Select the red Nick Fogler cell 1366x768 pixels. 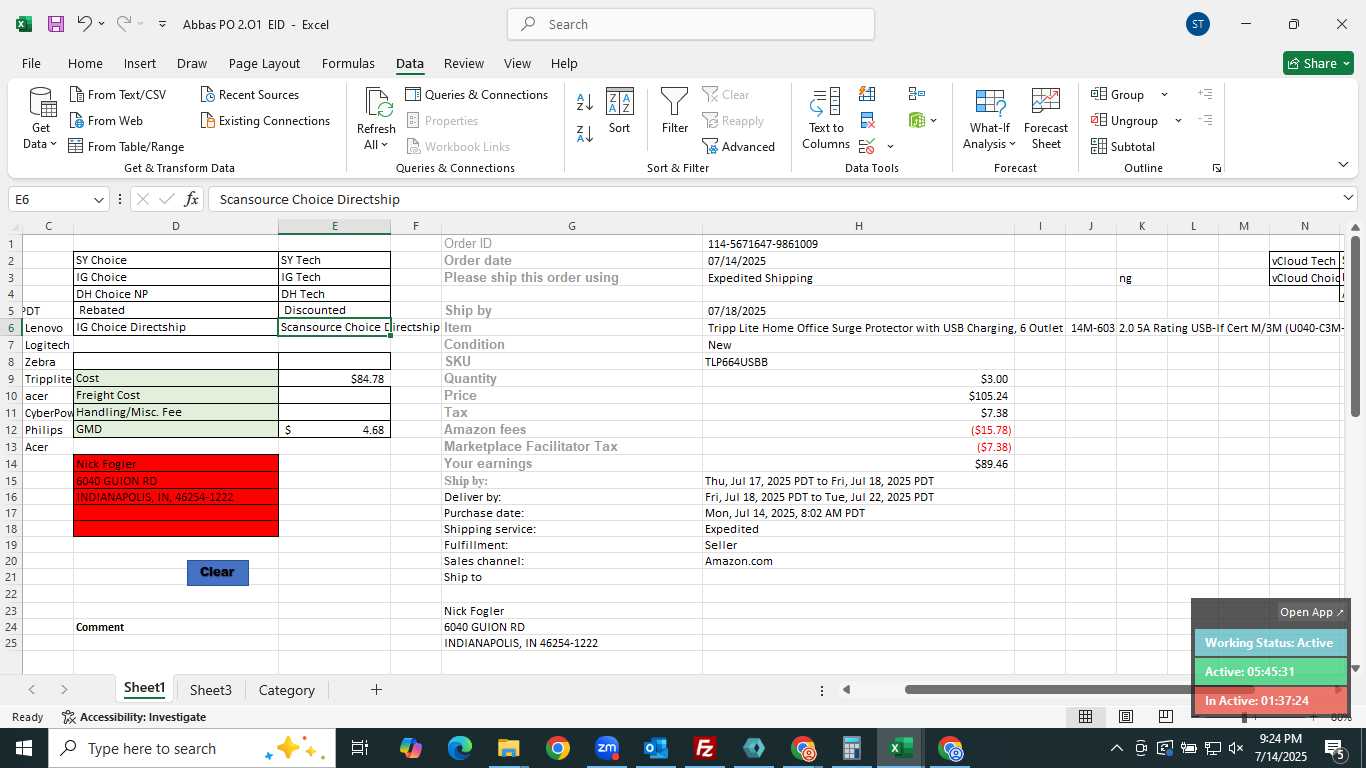point(176,464)
